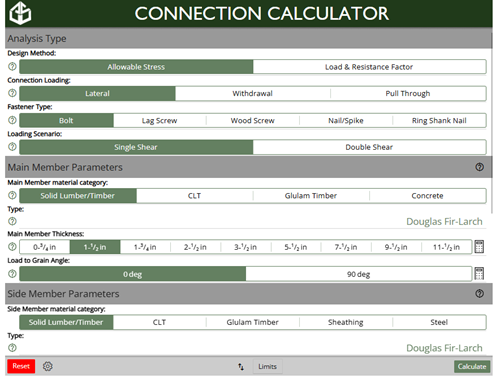
Task: Open help for Main Member Parameters section
Action: 479,167
